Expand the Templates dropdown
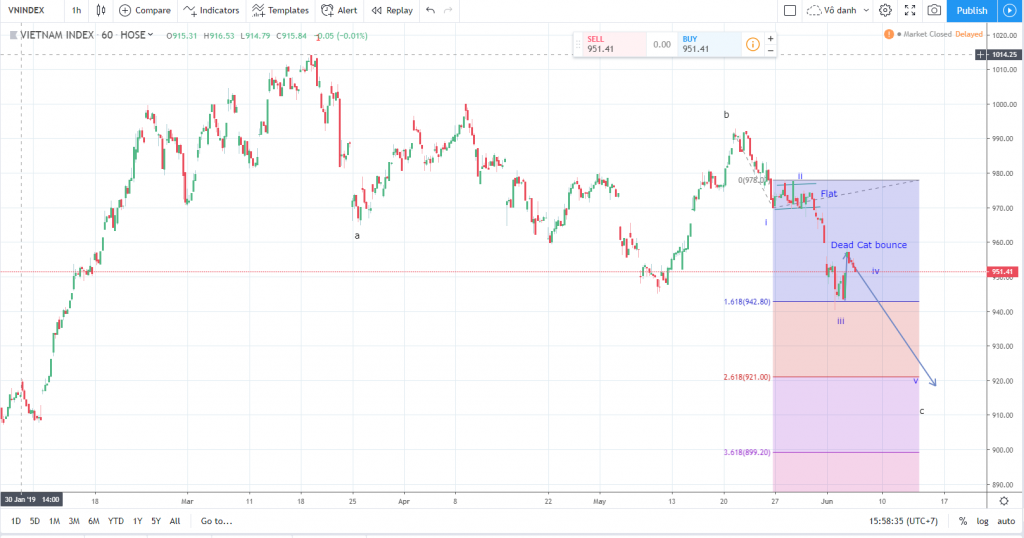 pos(280,10)
